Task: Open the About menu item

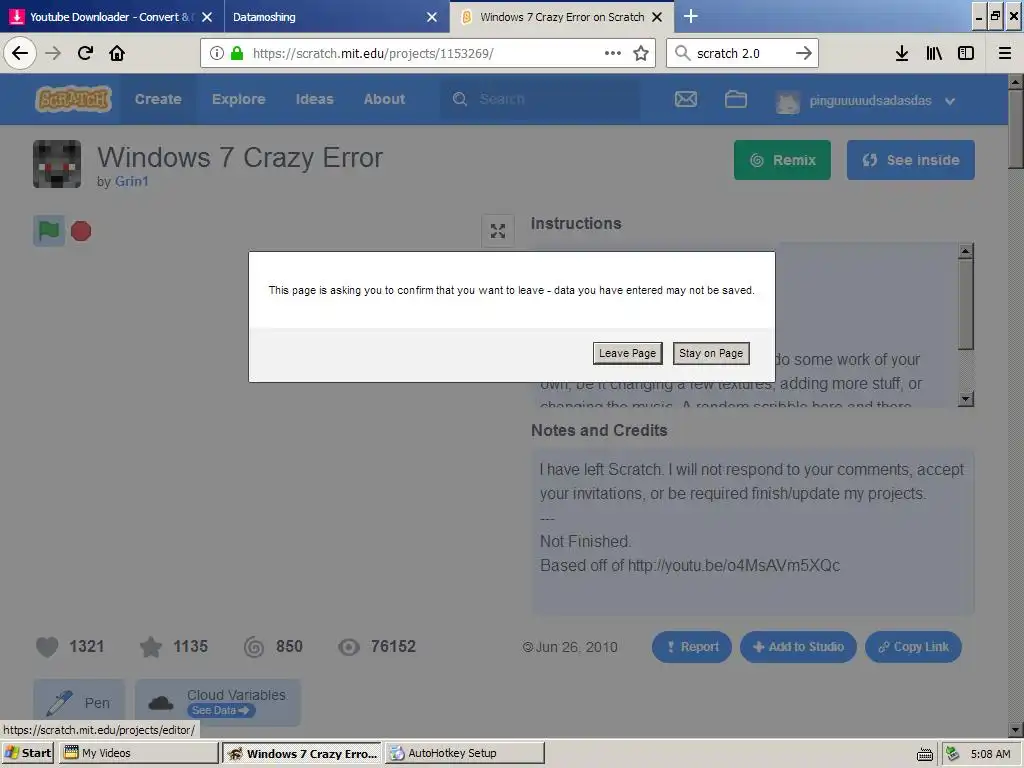Action: 384,99
